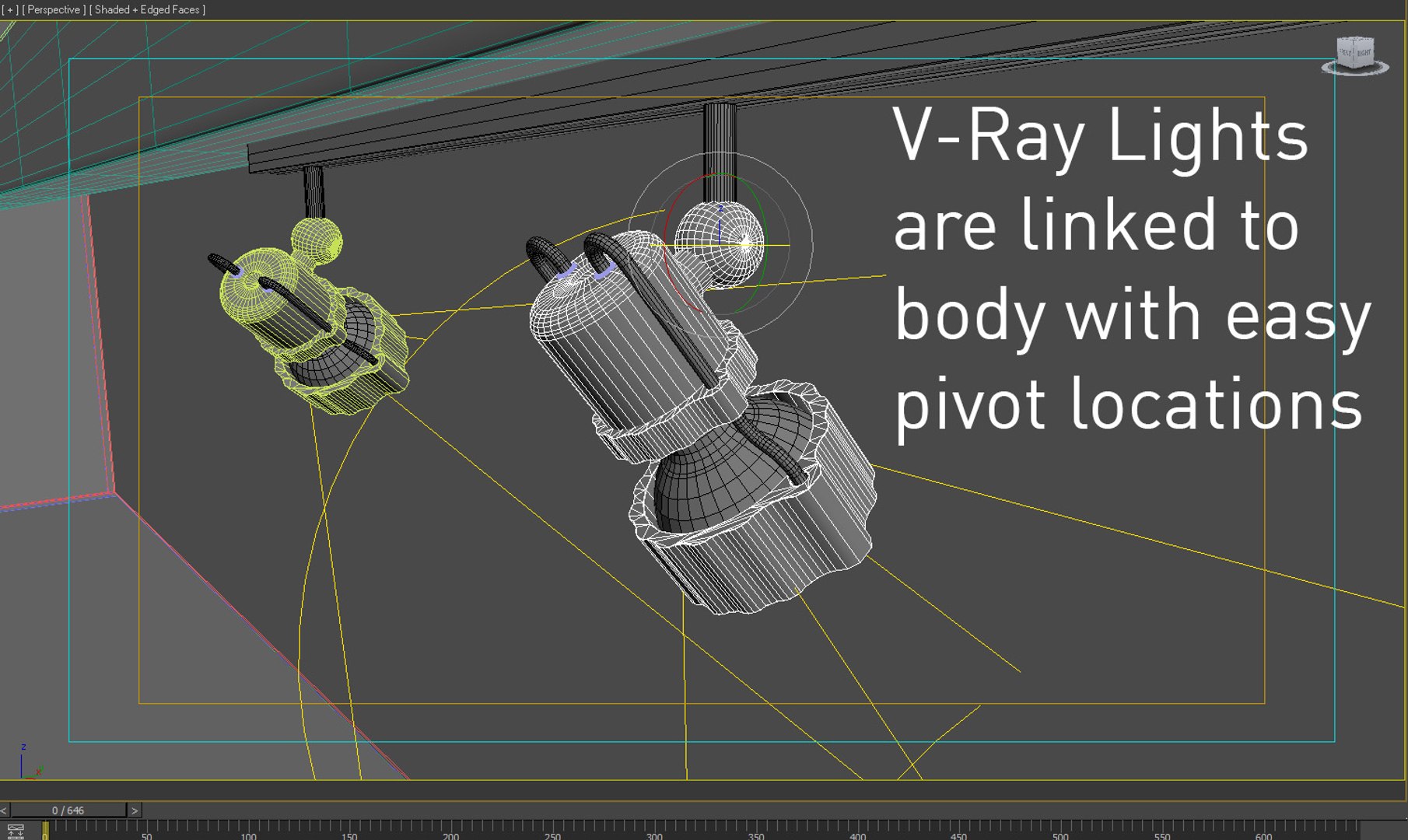Open the viewport [+] general menu
This screenshot has height=840, width=1408.
pos(10,10)
